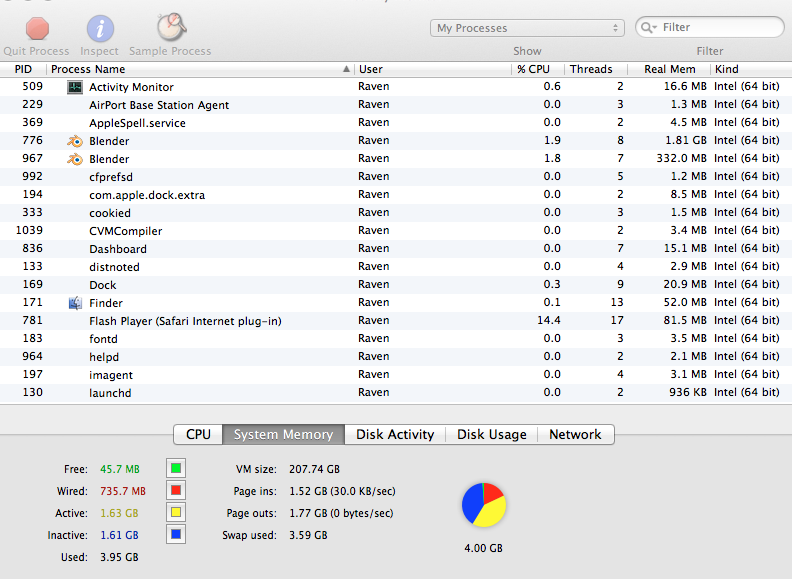The image size is (792, 579).
Task: Select the Blender row using 332.0 MB
Action: point(396,159)
